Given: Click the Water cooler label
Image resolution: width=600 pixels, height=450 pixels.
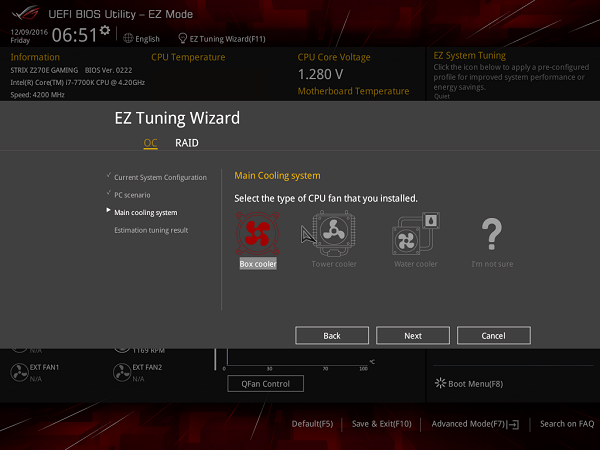Looking at the screenshot, I should pyautogui.click(x=416, y=264).
